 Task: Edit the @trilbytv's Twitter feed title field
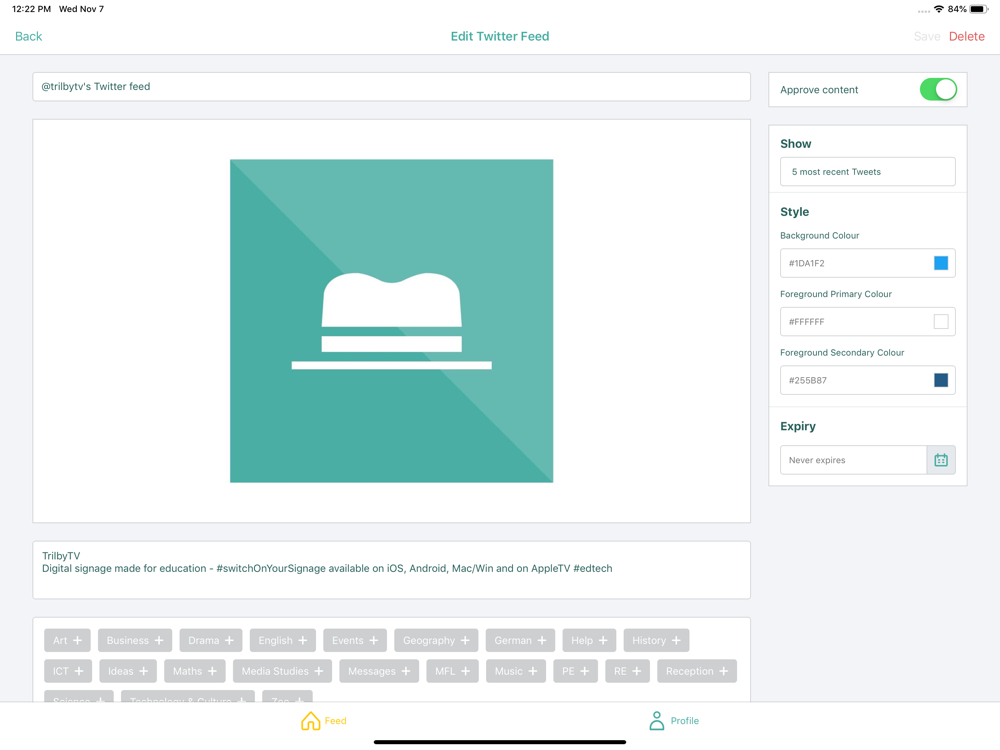392,87
